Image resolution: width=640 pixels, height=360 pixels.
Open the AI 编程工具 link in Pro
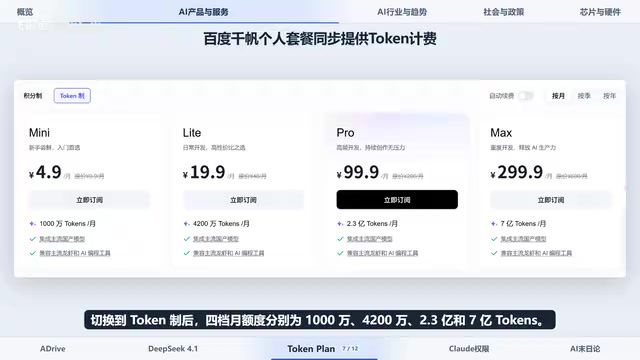pos(382,253)
